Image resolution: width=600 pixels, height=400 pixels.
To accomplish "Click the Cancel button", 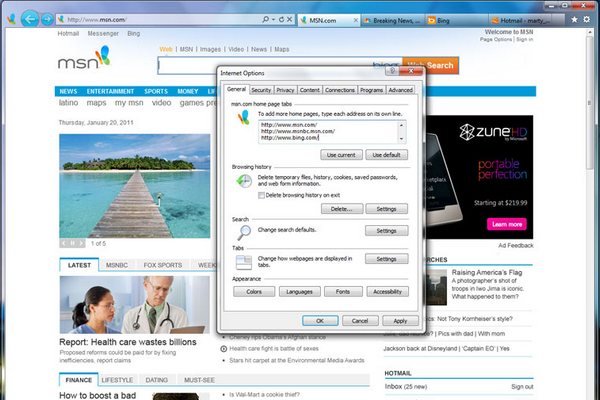I will coord(360,321).
